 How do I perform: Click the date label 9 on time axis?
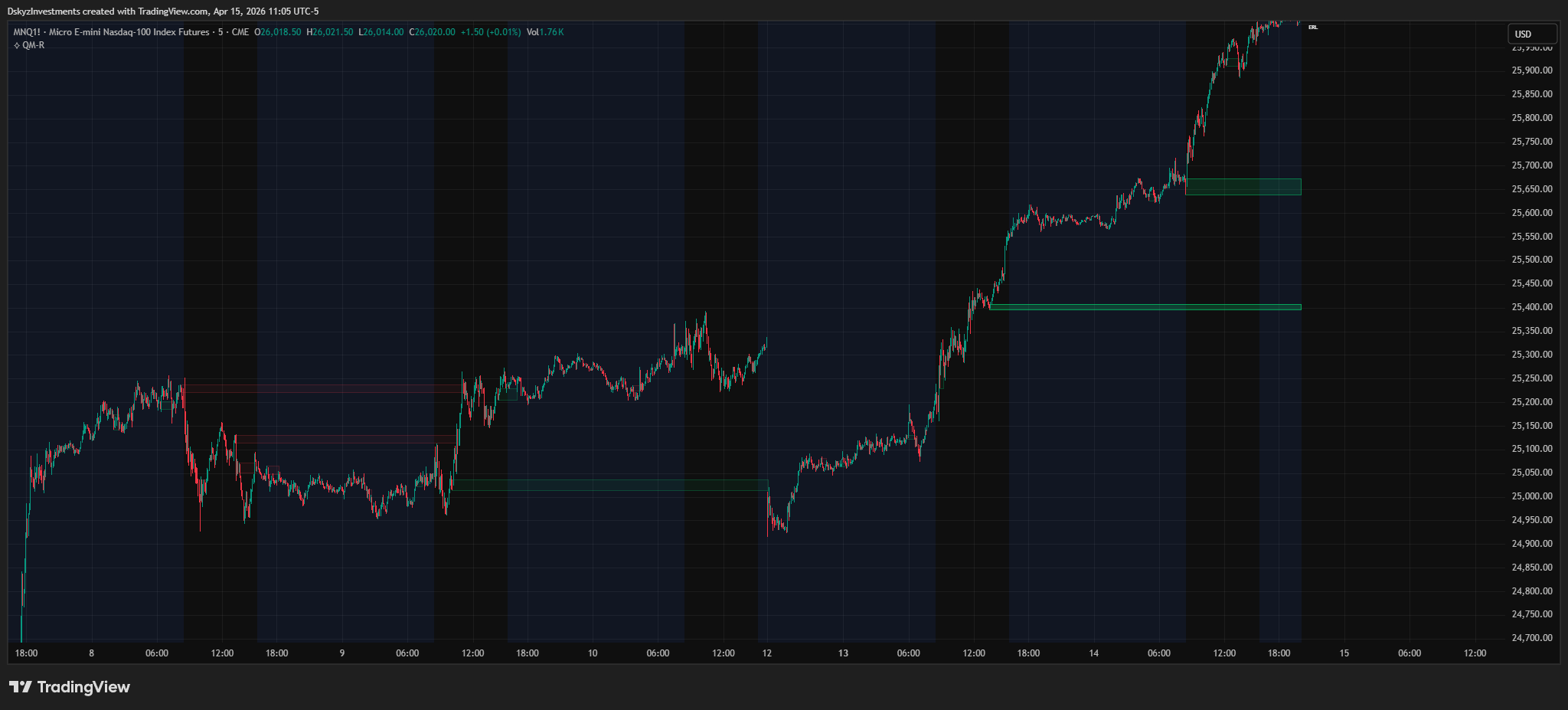pyautogui.click(x=342, y=653)
